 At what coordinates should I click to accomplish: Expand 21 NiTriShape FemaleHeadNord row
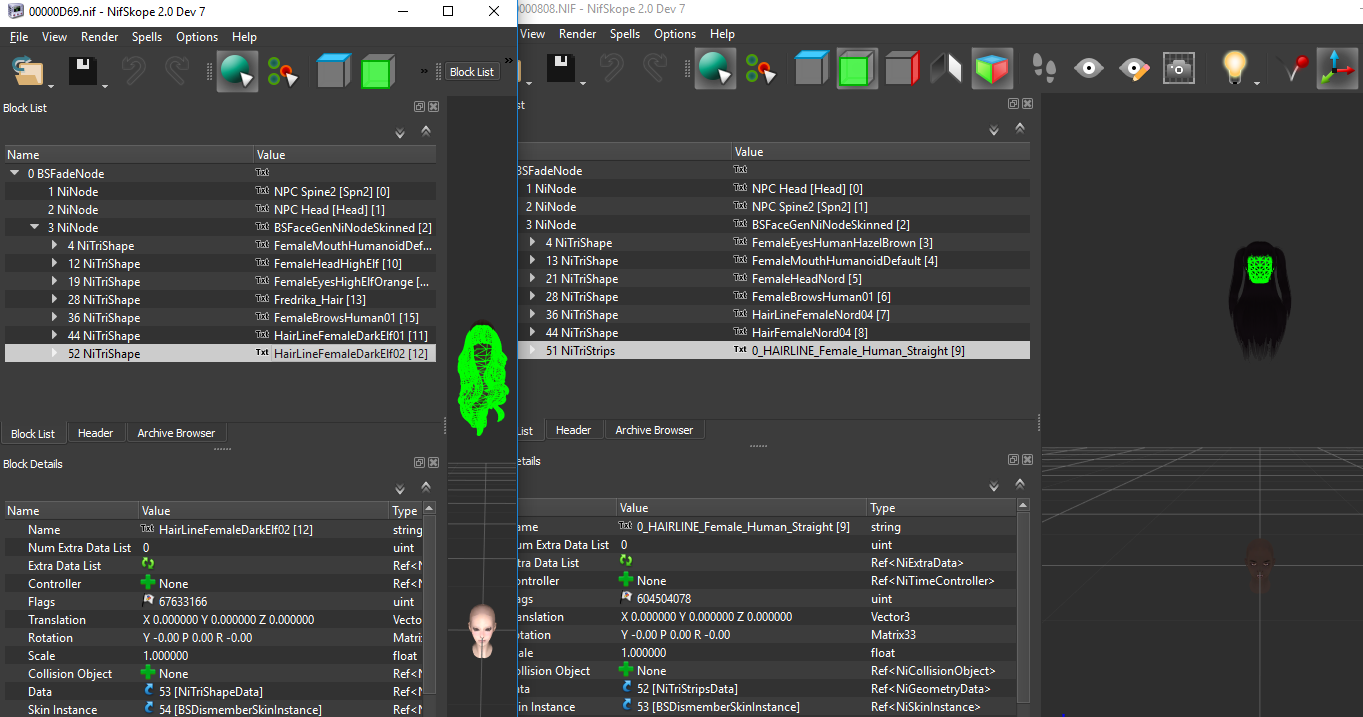[x=533, y=278]
